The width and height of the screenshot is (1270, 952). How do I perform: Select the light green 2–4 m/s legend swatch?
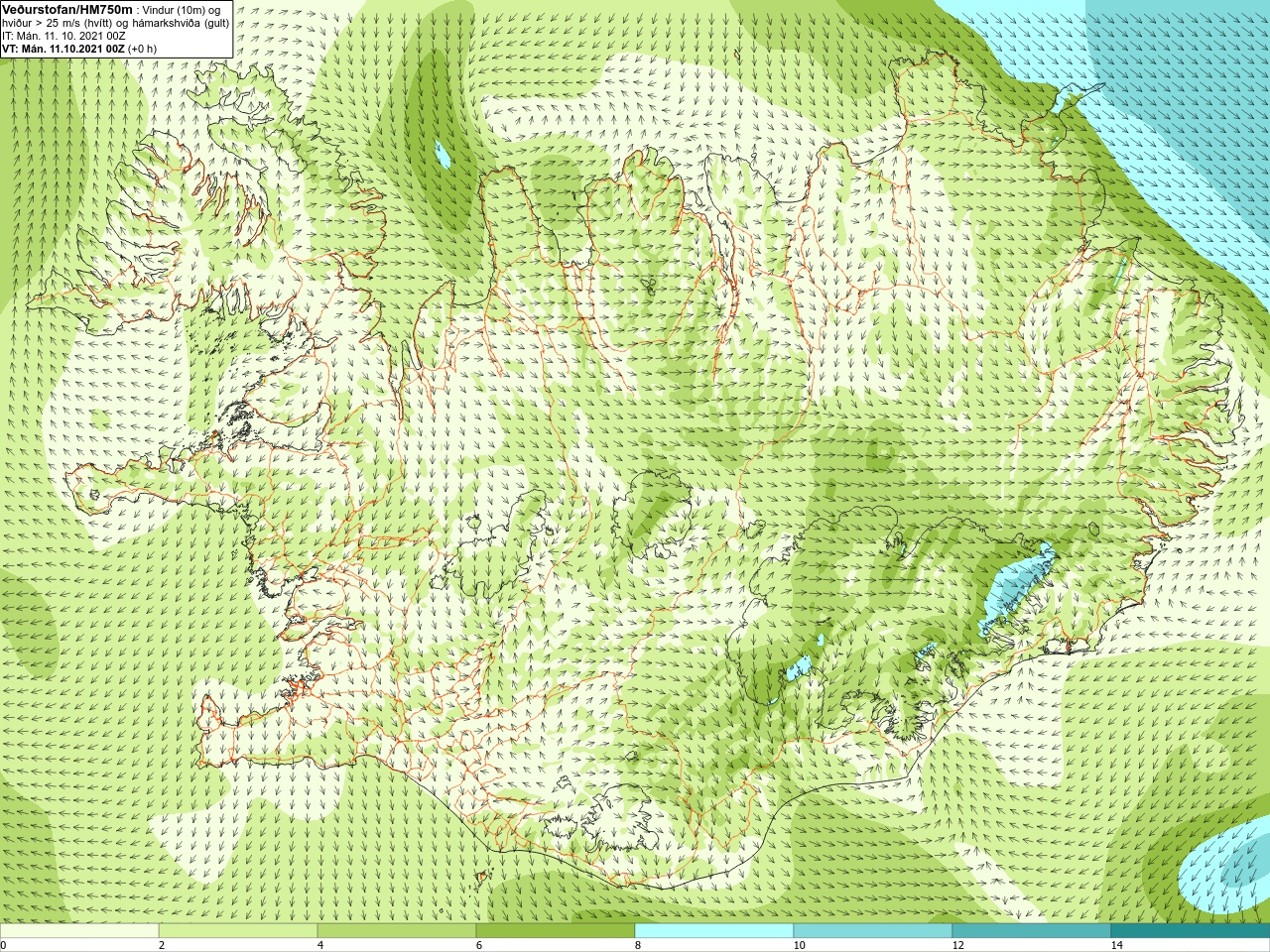[x=238, y=931]
